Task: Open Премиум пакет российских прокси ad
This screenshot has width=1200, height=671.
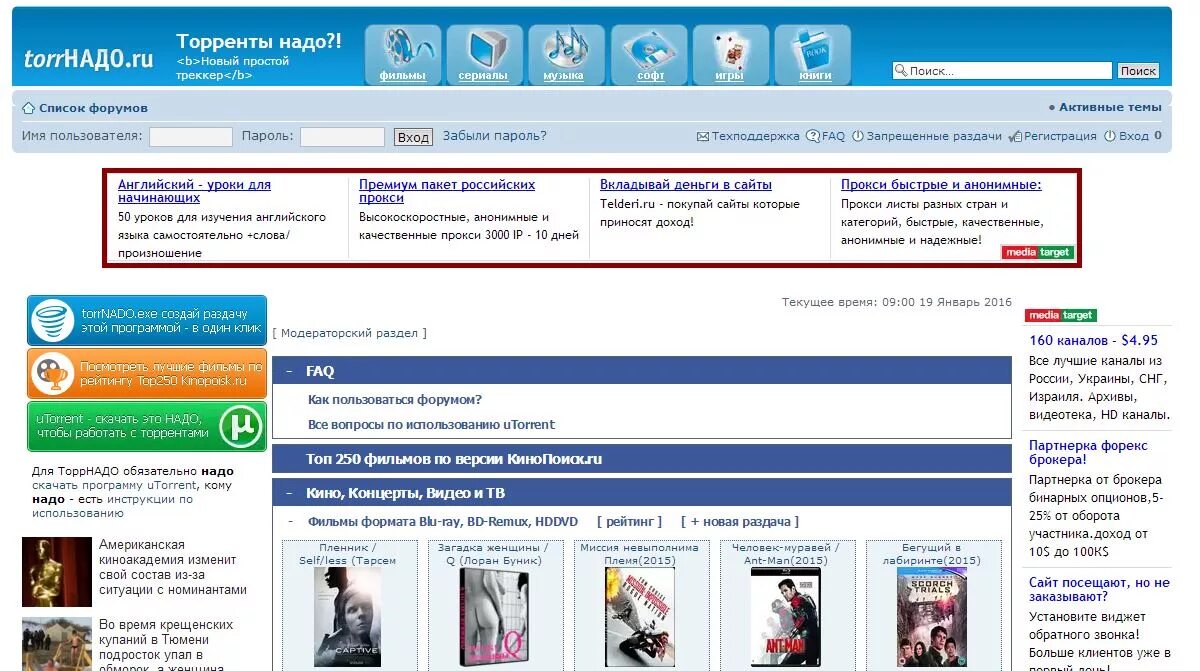Action: pos(447,191)
